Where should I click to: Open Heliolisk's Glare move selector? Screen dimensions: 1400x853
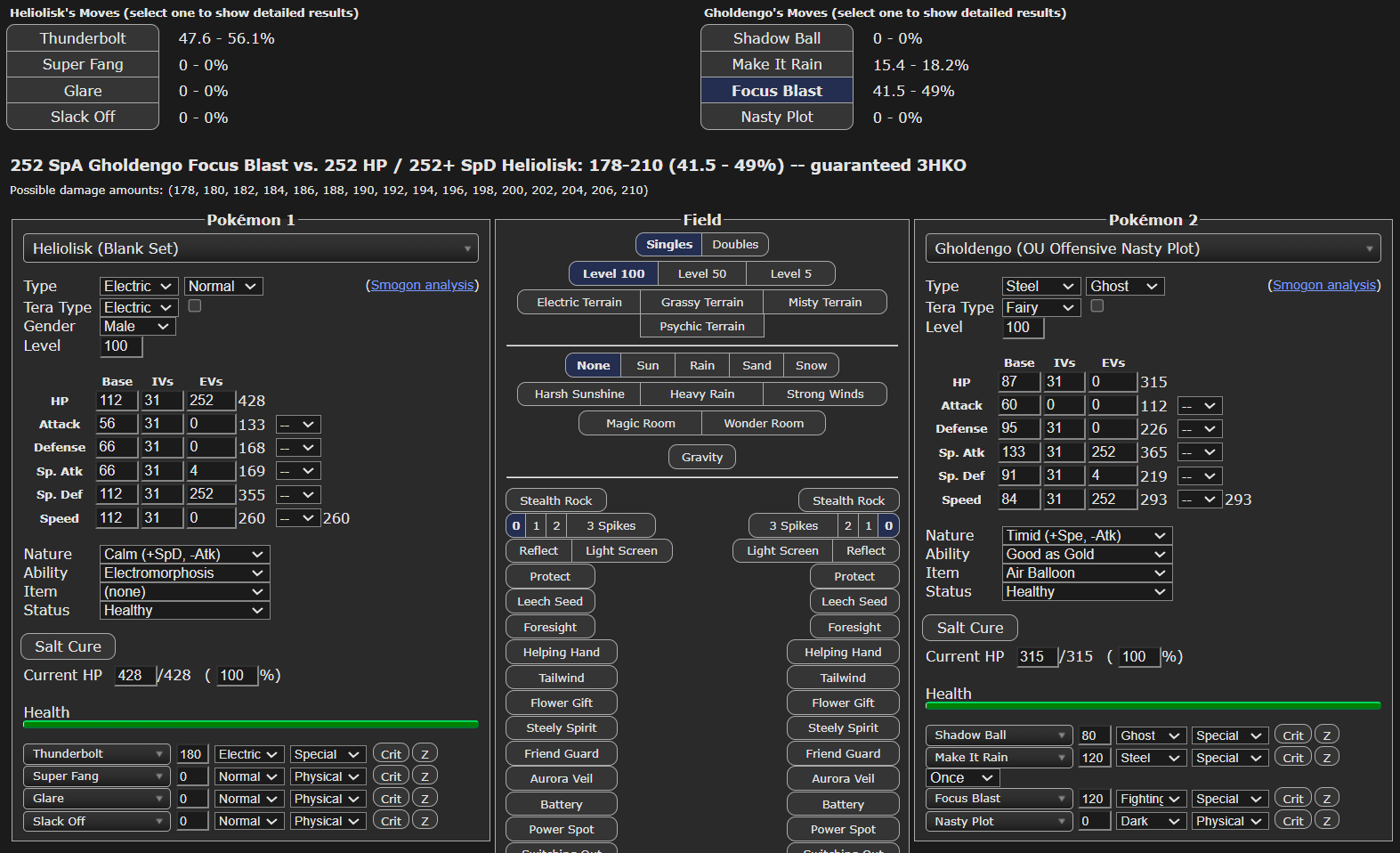(96, 799)
